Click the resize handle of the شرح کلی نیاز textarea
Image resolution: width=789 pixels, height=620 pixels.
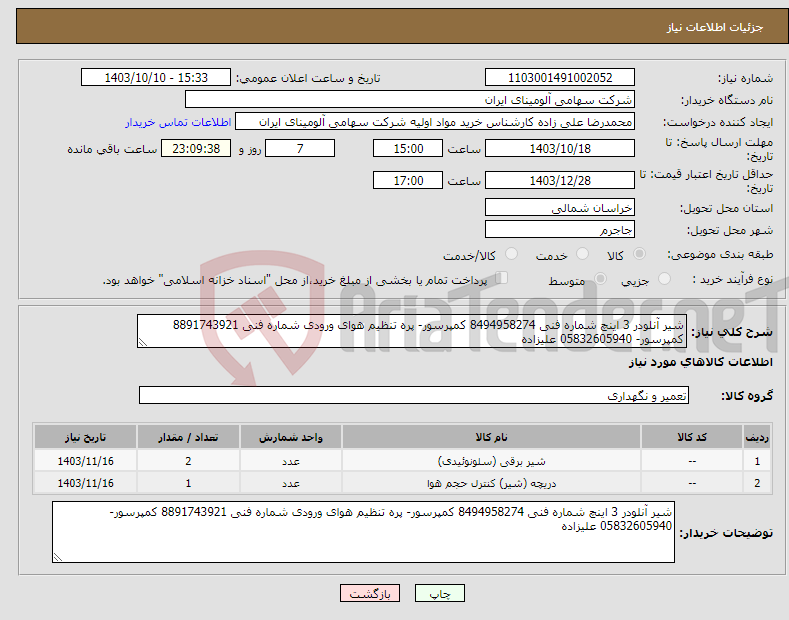[143, 342]
